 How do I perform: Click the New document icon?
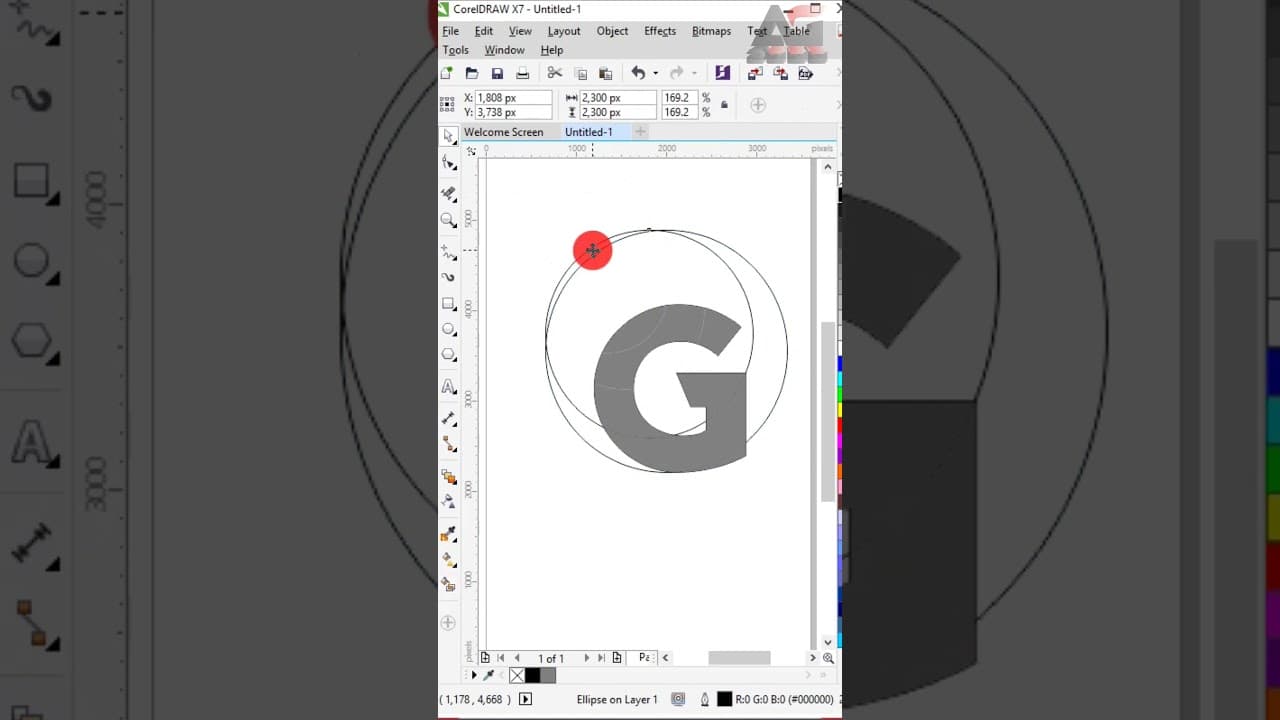(447, 73)
